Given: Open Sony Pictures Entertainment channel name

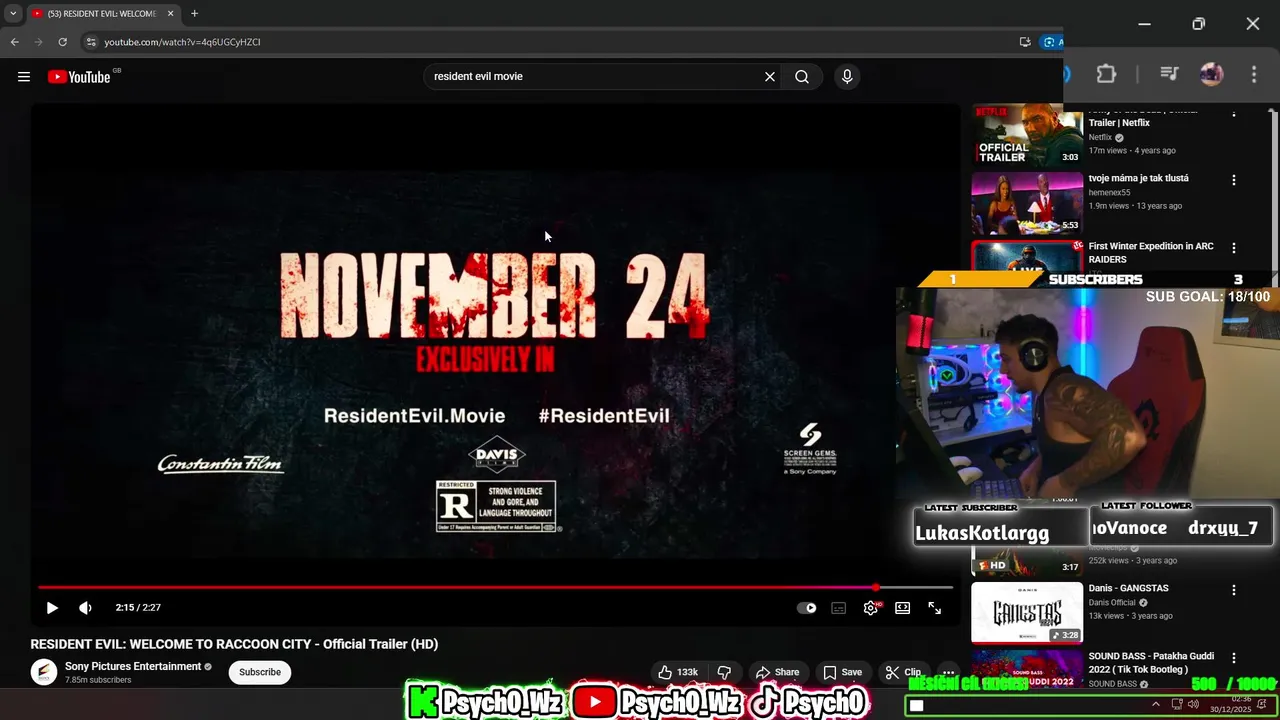Looking at the screenshot, I should coord(133,667).
